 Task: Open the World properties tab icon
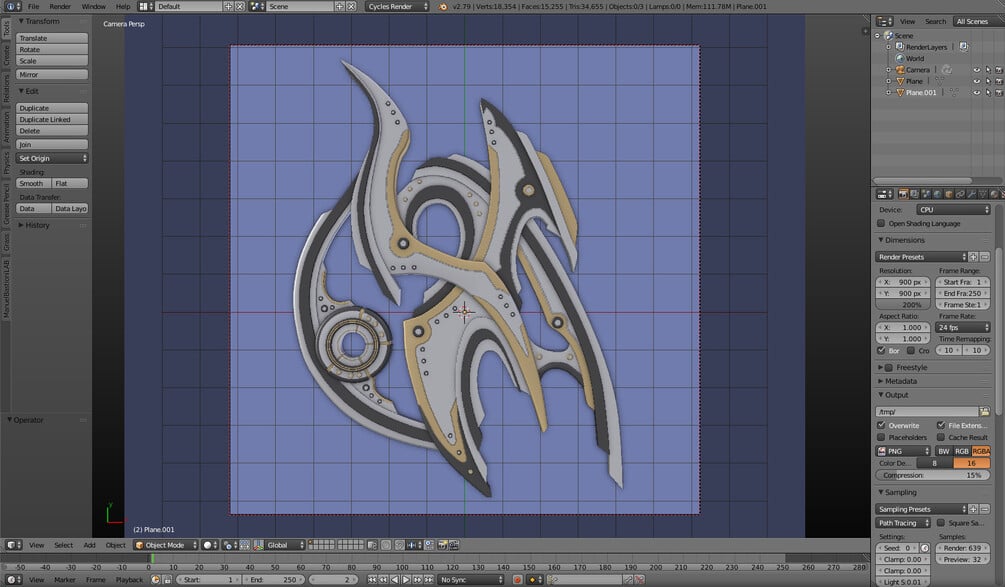pos(938,194)
